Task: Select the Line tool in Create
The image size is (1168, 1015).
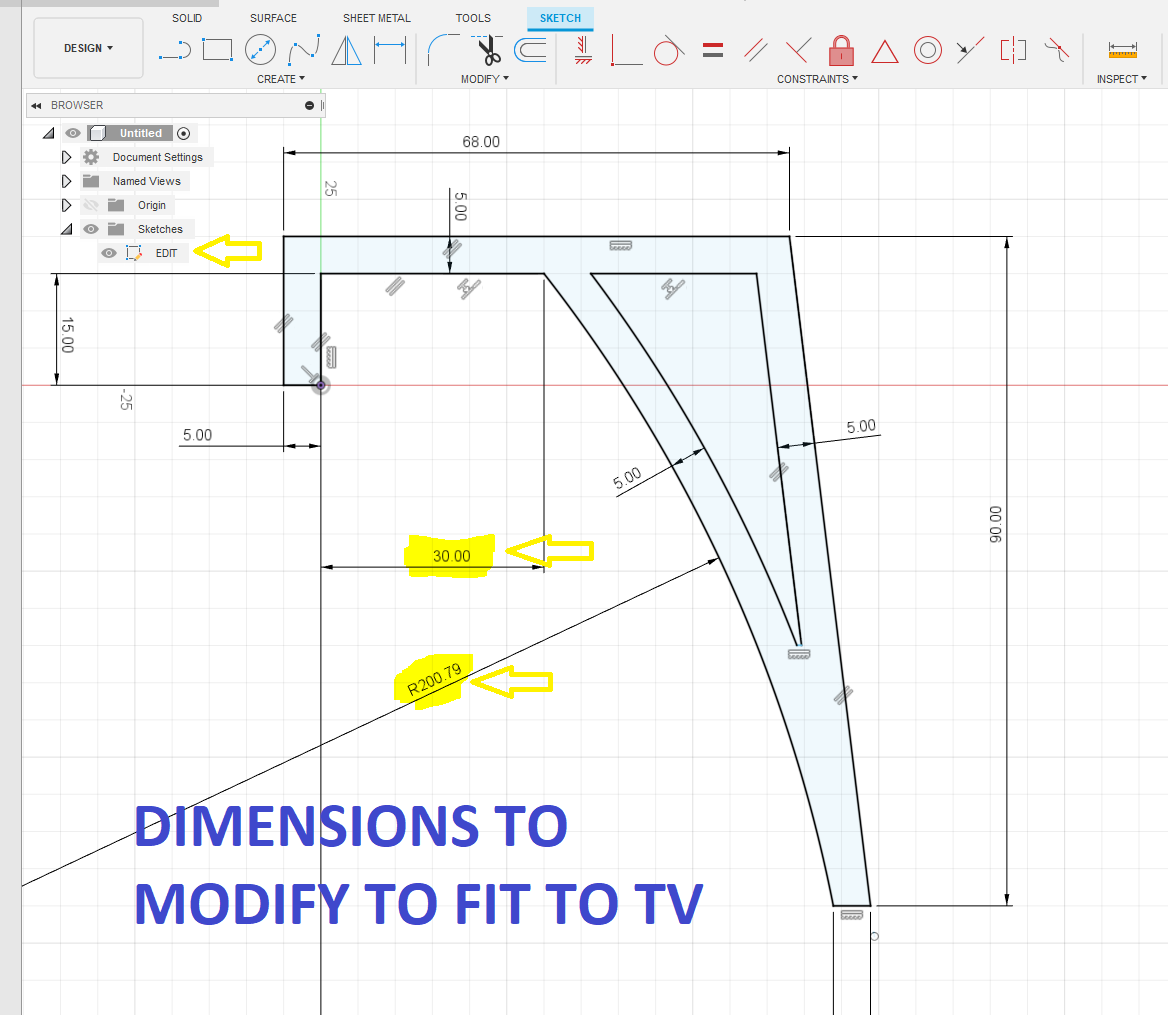Action: [175, 51]
